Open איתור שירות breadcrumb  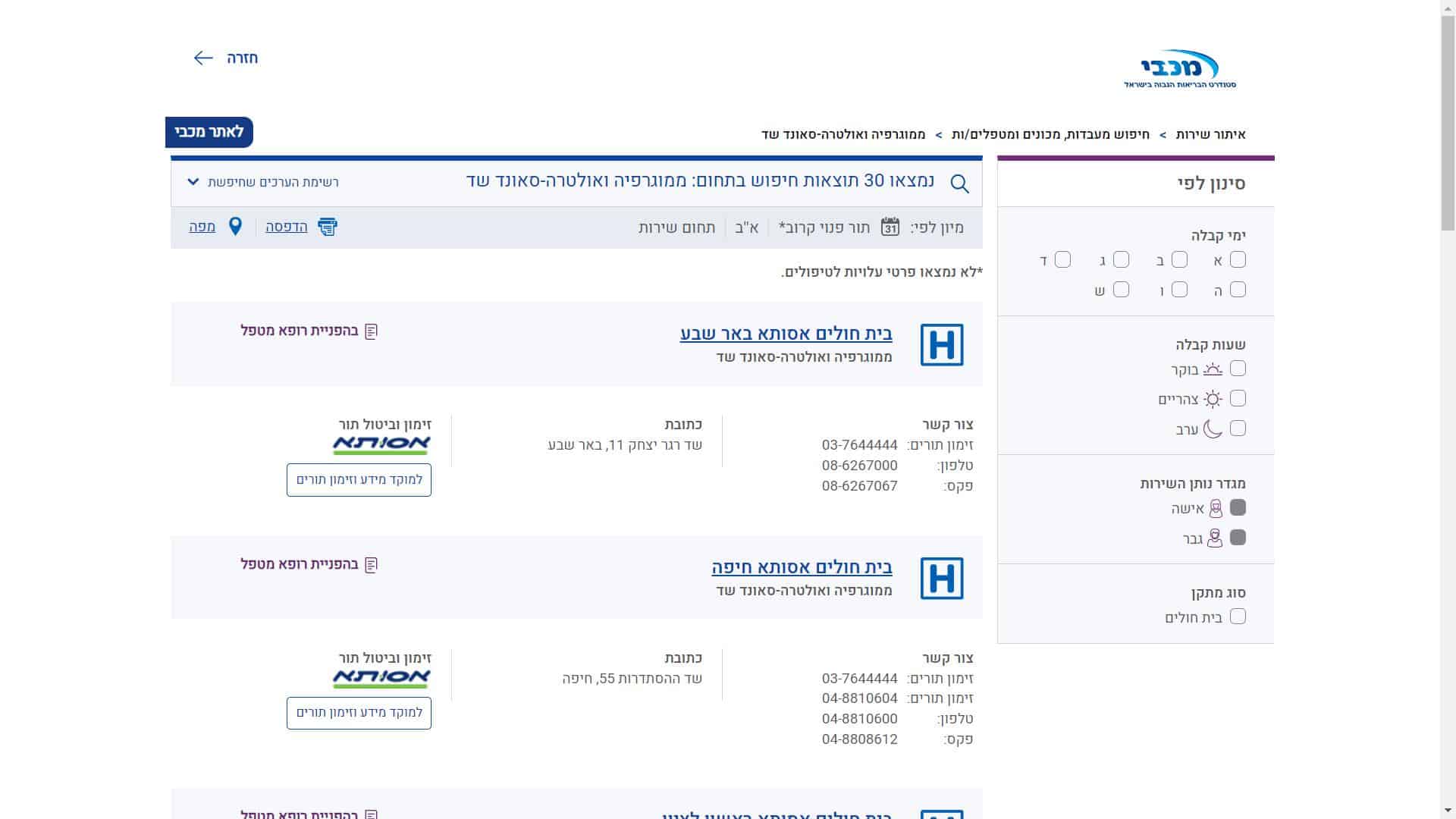pos(1210,134)
